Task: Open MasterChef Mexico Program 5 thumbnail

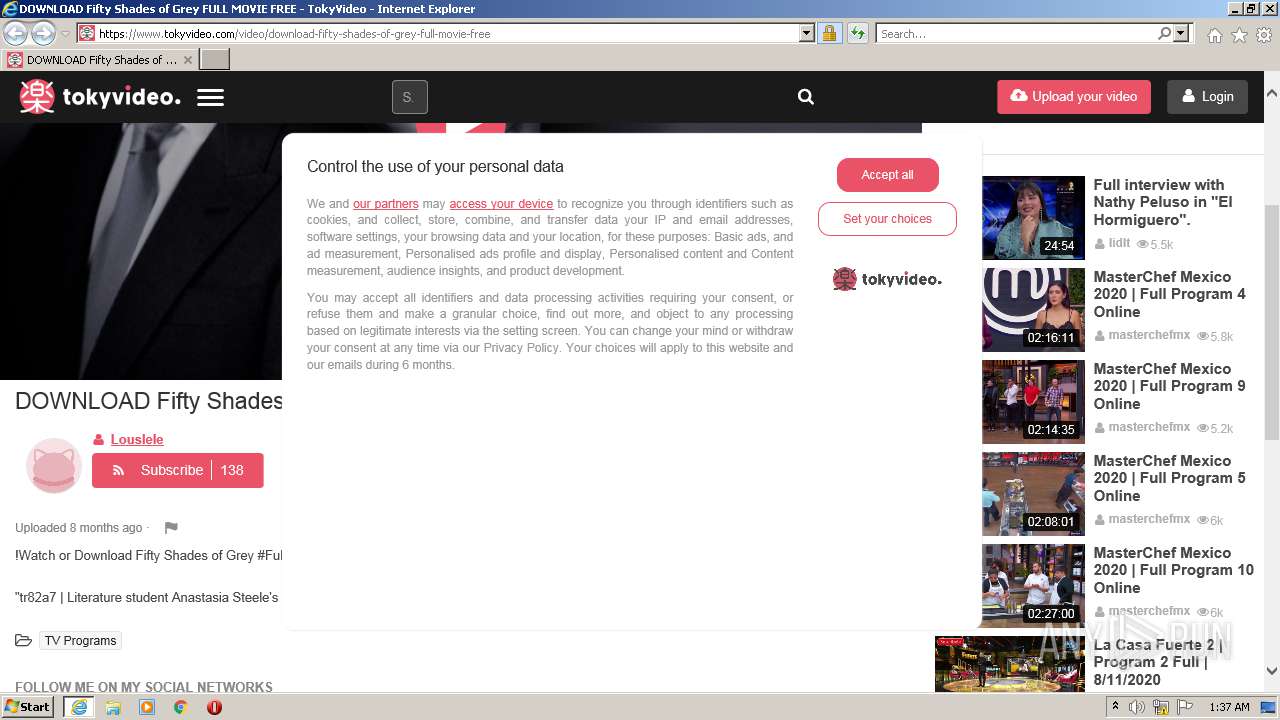Action: pyautogui.click(x=1033, y=494)
